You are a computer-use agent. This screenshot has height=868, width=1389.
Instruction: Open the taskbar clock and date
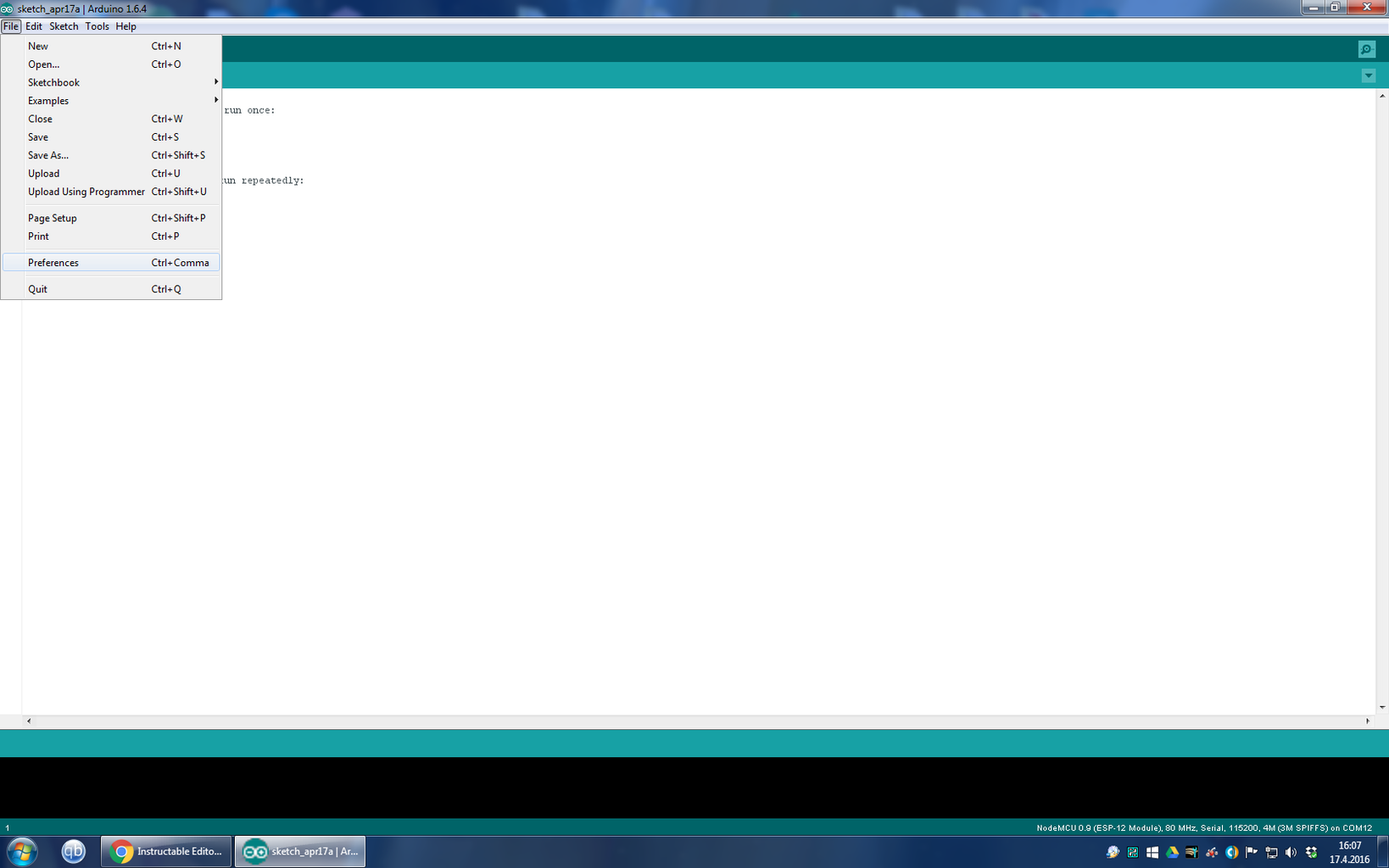[x=1349, y=852]
